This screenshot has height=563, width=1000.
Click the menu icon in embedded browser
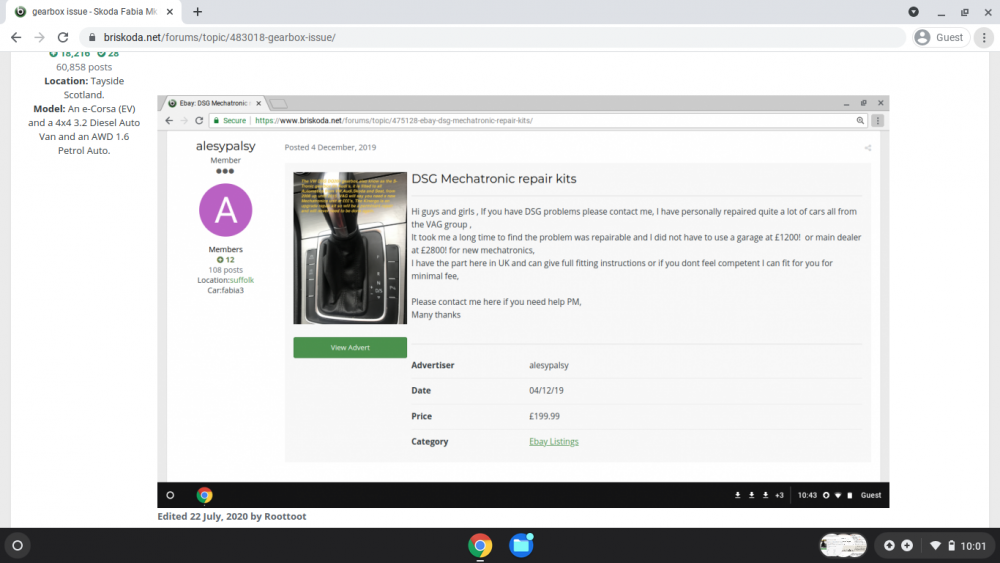878,121
